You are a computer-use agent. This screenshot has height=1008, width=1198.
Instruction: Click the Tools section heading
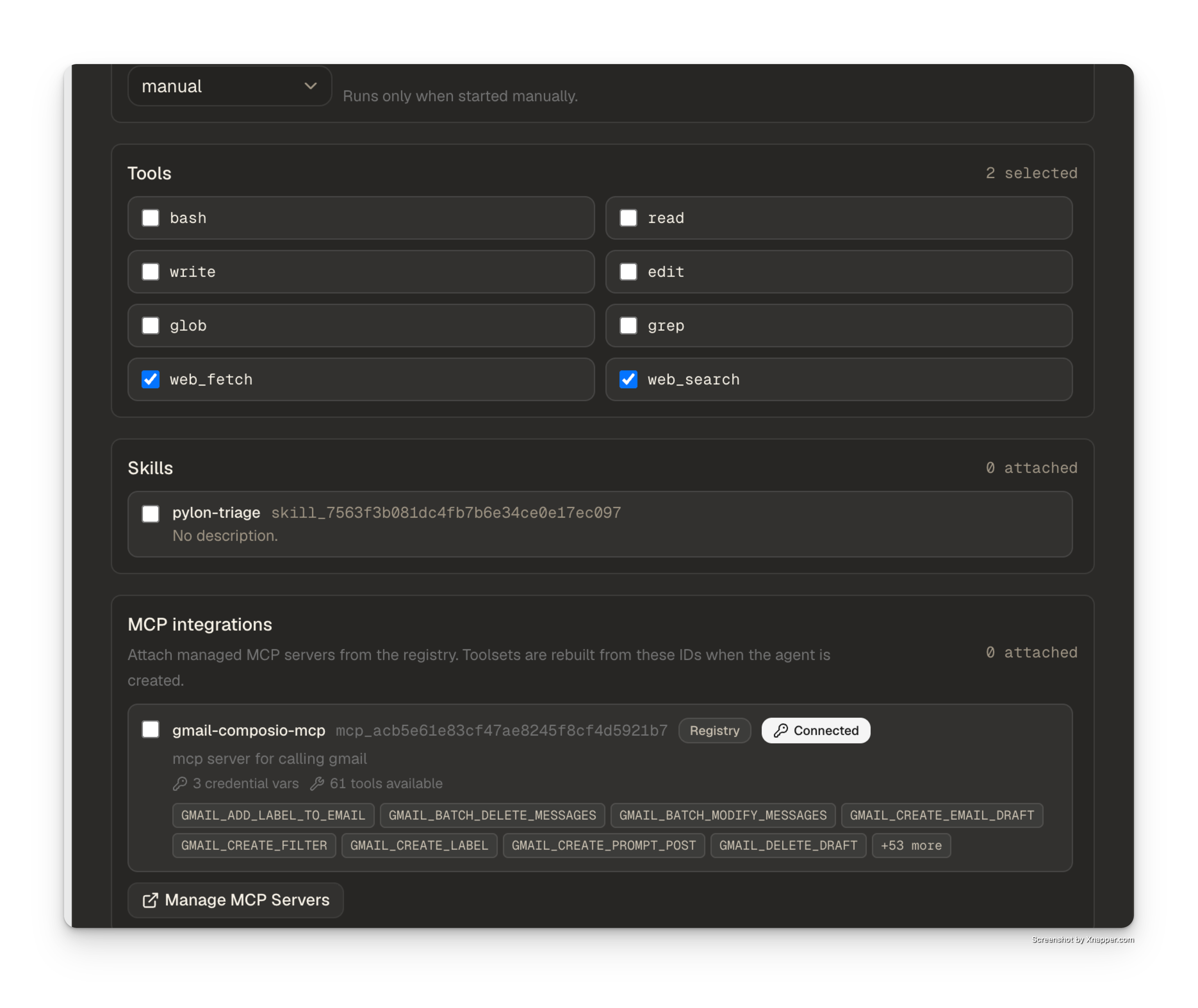point(149,173)
